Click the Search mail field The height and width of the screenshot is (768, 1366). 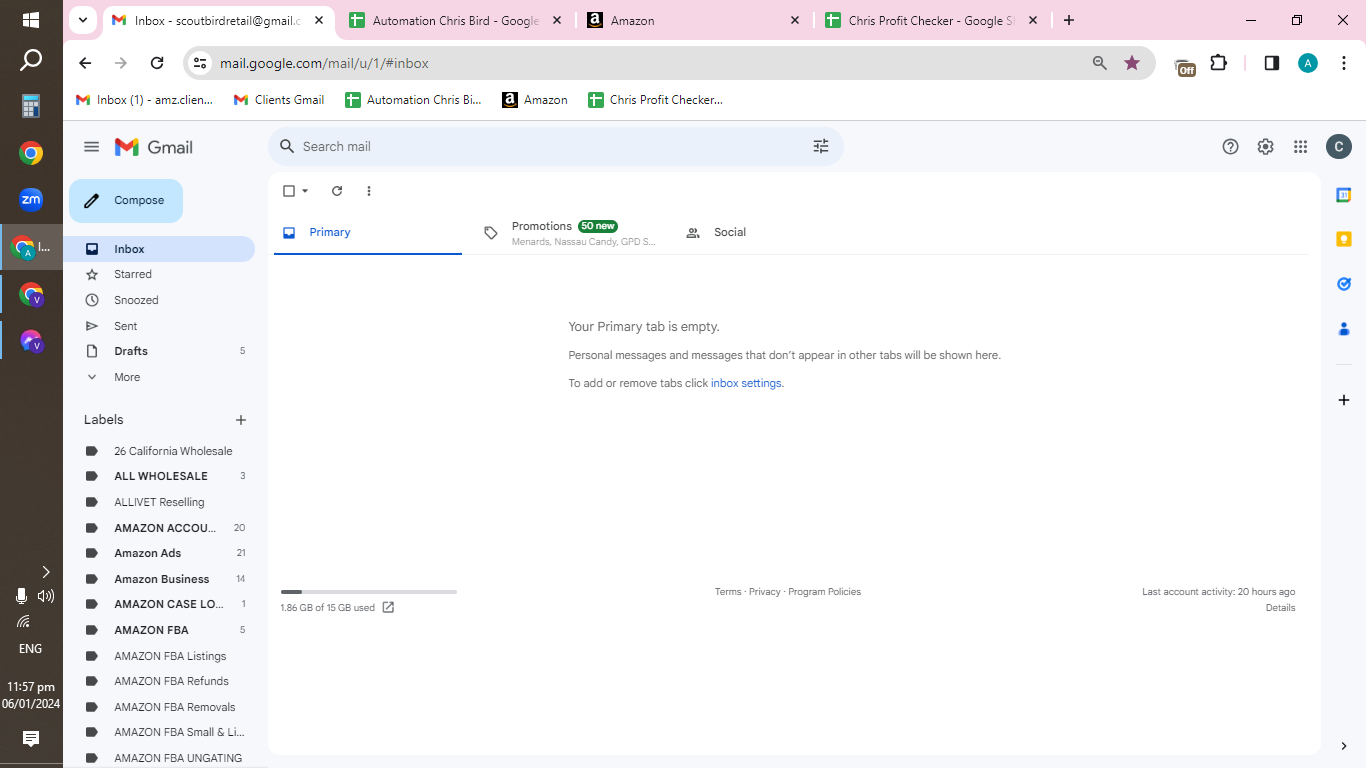click(x=556, y=147)
